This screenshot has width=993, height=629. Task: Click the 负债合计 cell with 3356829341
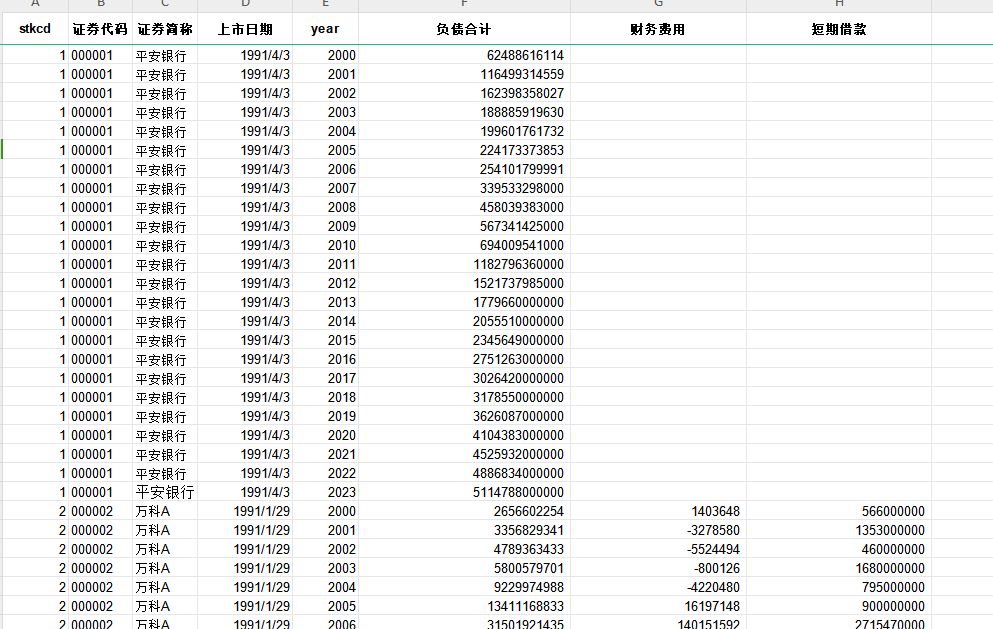coord(464,530)
